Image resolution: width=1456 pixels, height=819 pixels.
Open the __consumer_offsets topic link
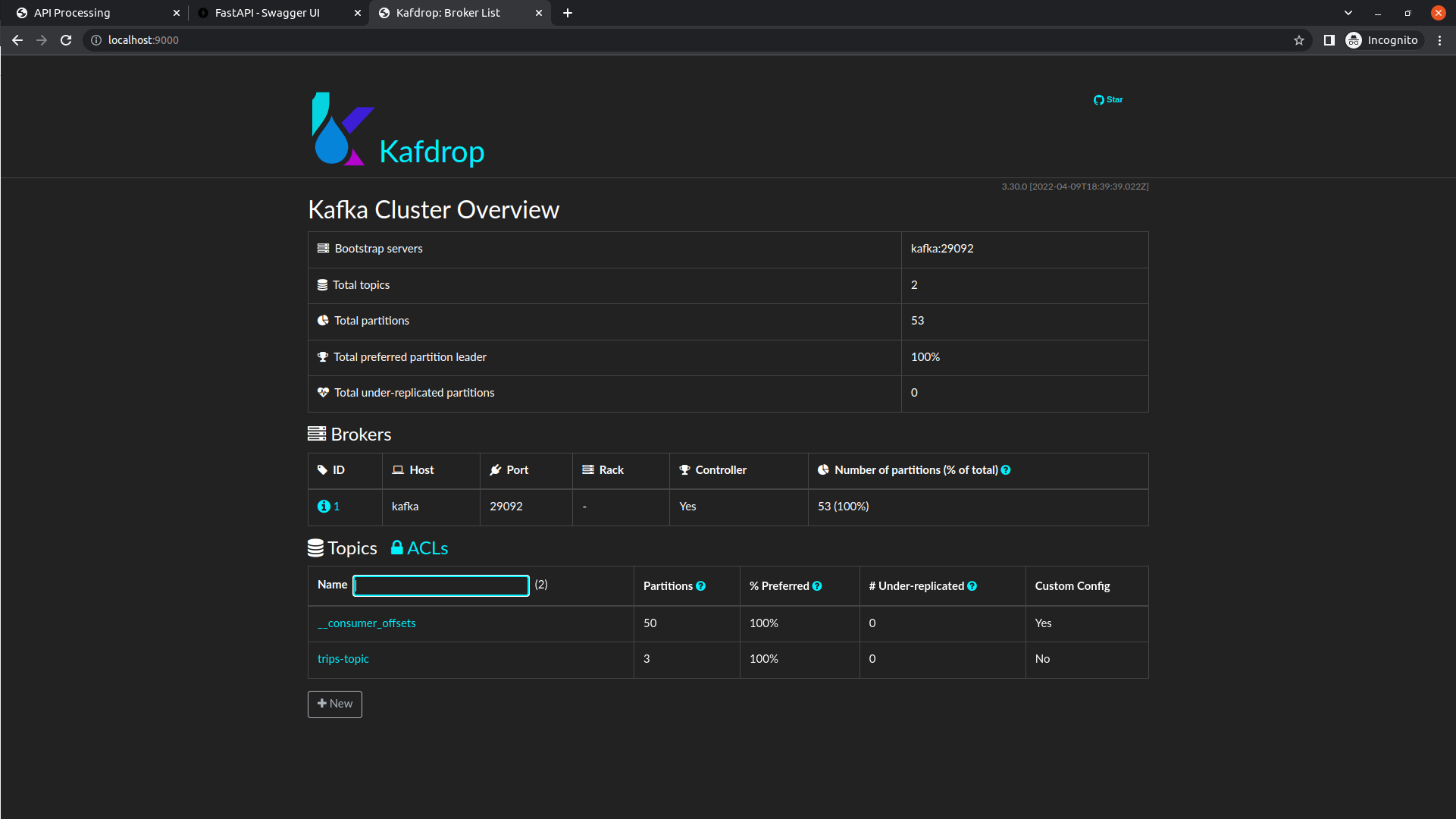click(366, 623)
